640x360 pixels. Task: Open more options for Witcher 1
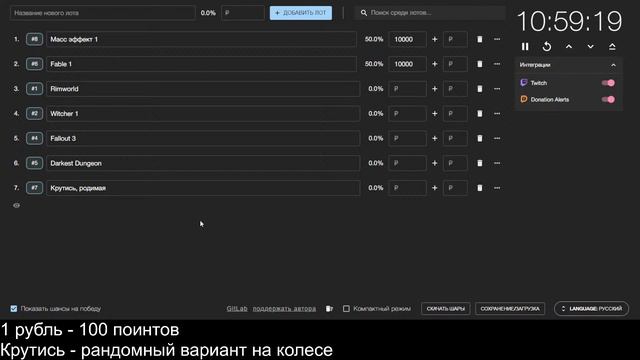tap(497, 114)
